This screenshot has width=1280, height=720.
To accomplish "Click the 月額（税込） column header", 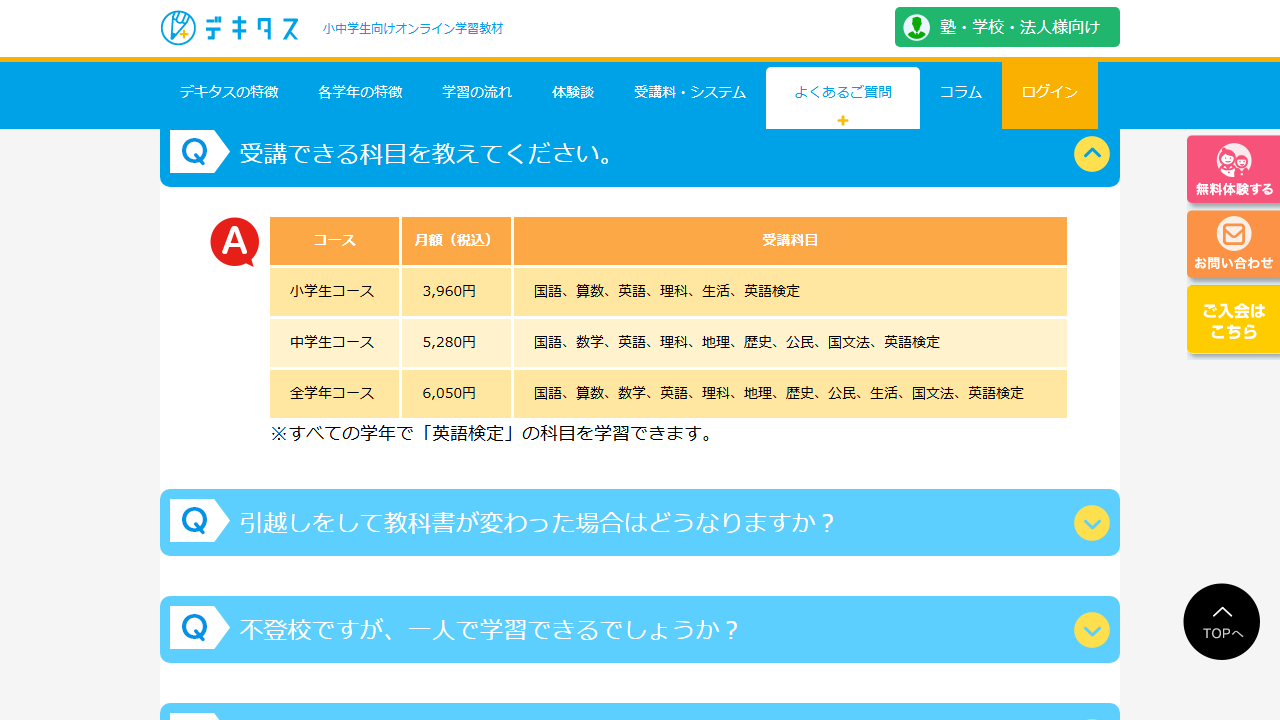I will 456,241.
